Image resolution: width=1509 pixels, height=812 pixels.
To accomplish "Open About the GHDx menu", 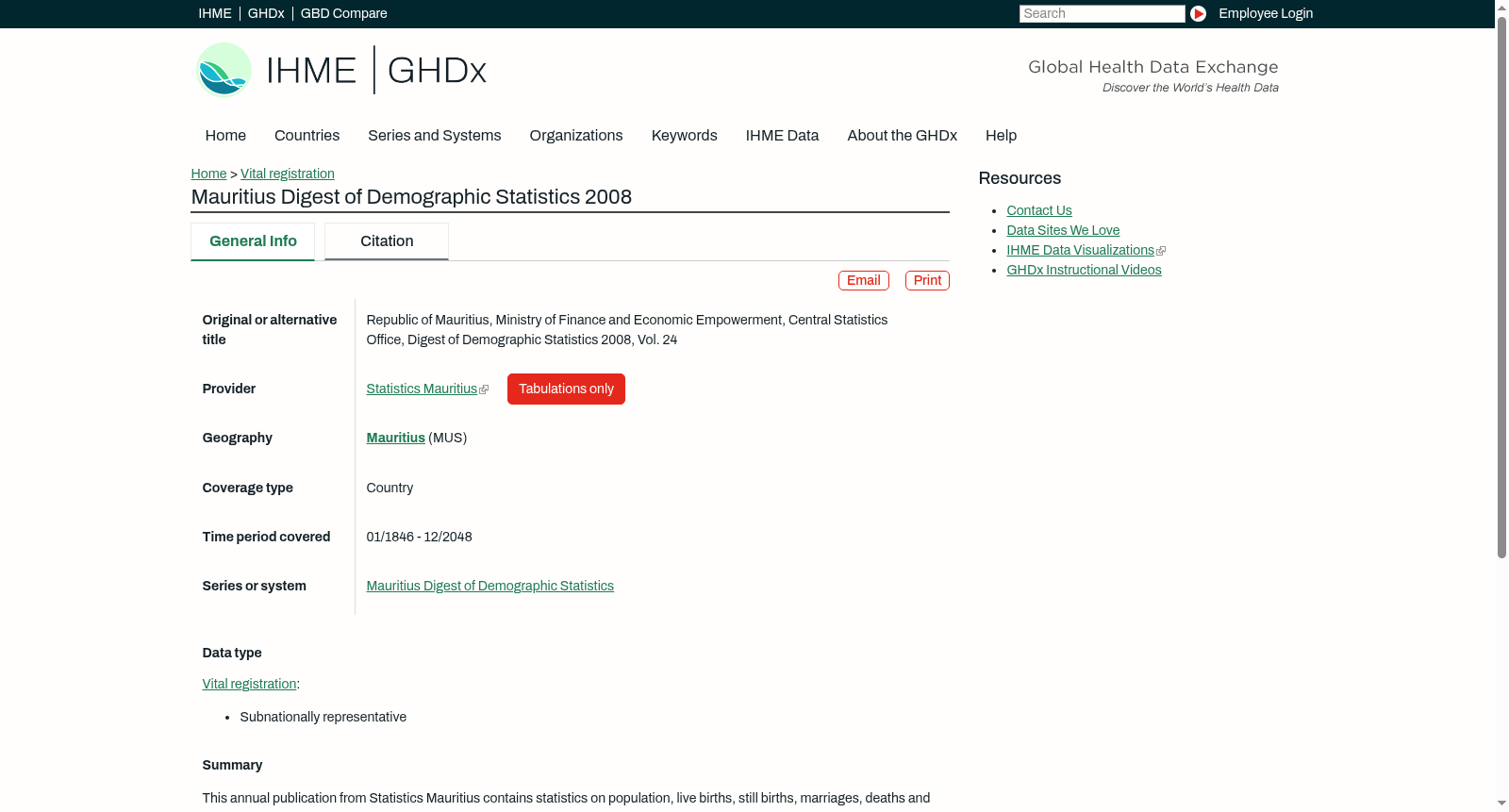I will (x=902, y=136).
